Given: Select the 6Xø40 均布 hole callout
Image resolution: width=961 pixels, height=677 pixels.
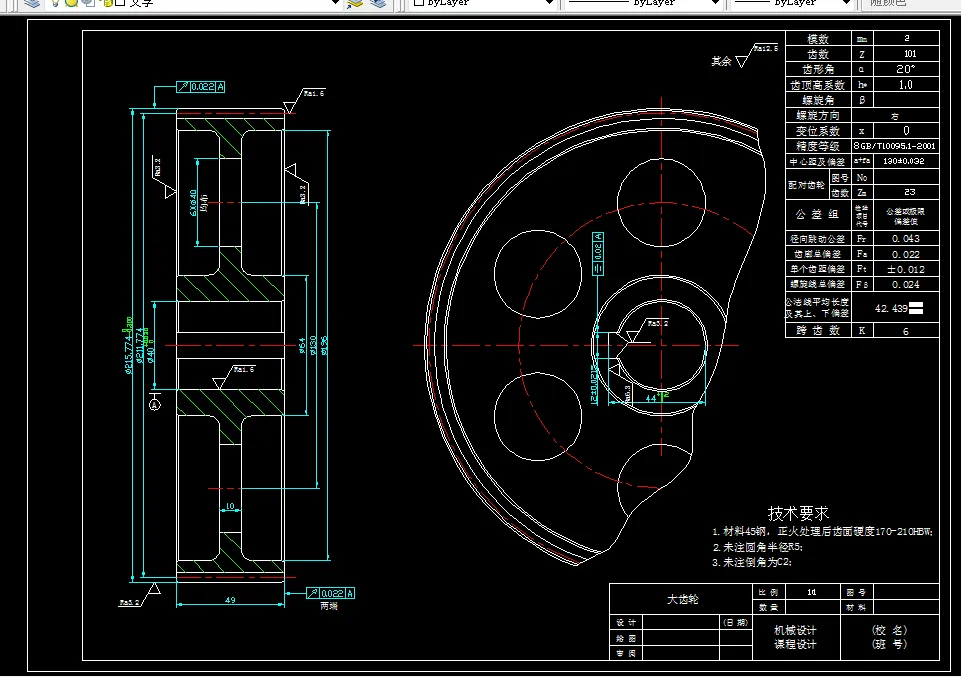Looking at the screenshot, I should (x=199, y=202).
